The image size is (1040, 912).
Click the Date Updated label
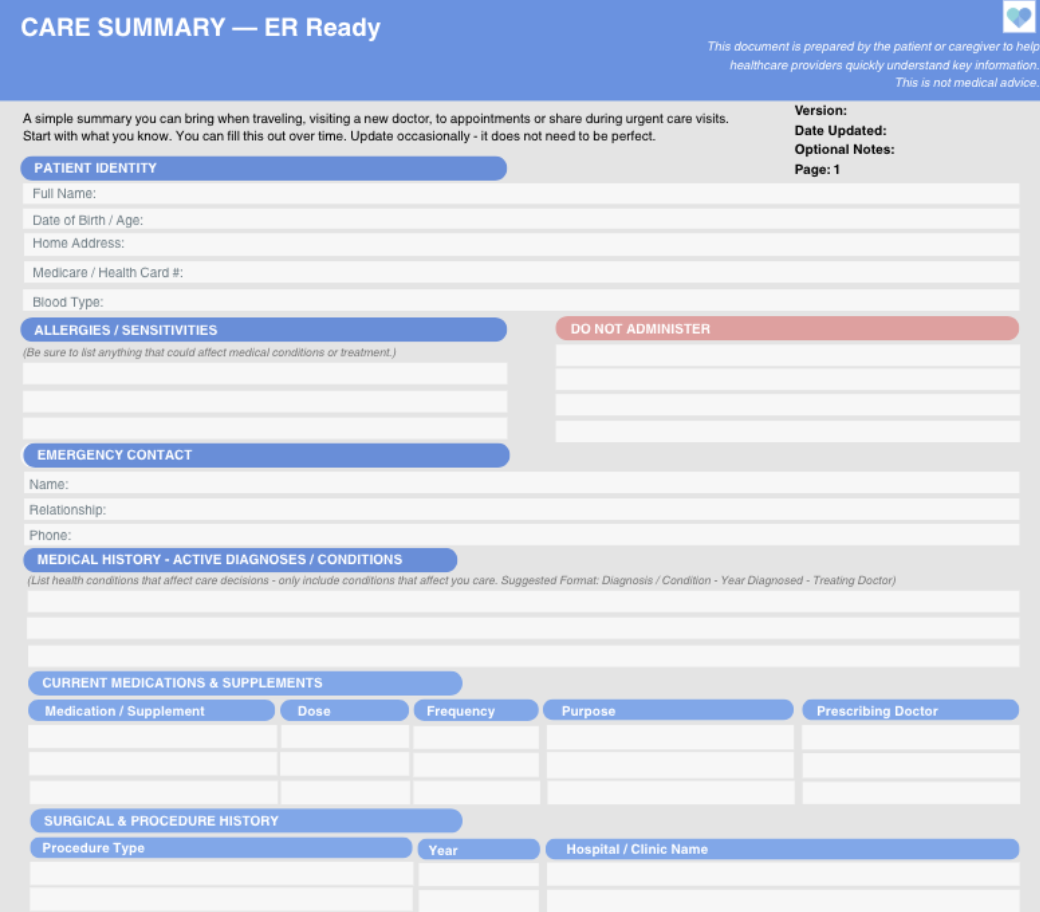pos(840,131)
